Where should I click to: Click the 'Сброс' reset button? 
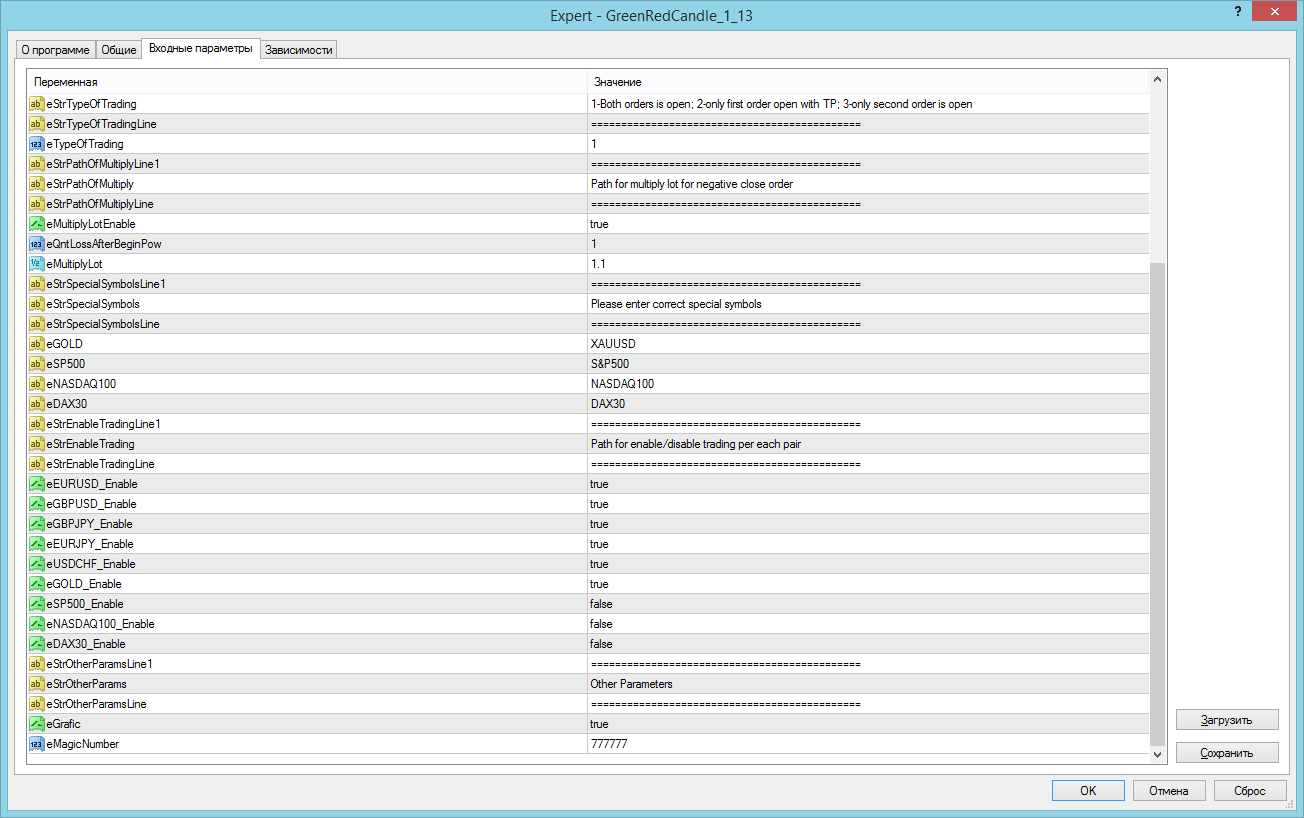click(1250, 790)
